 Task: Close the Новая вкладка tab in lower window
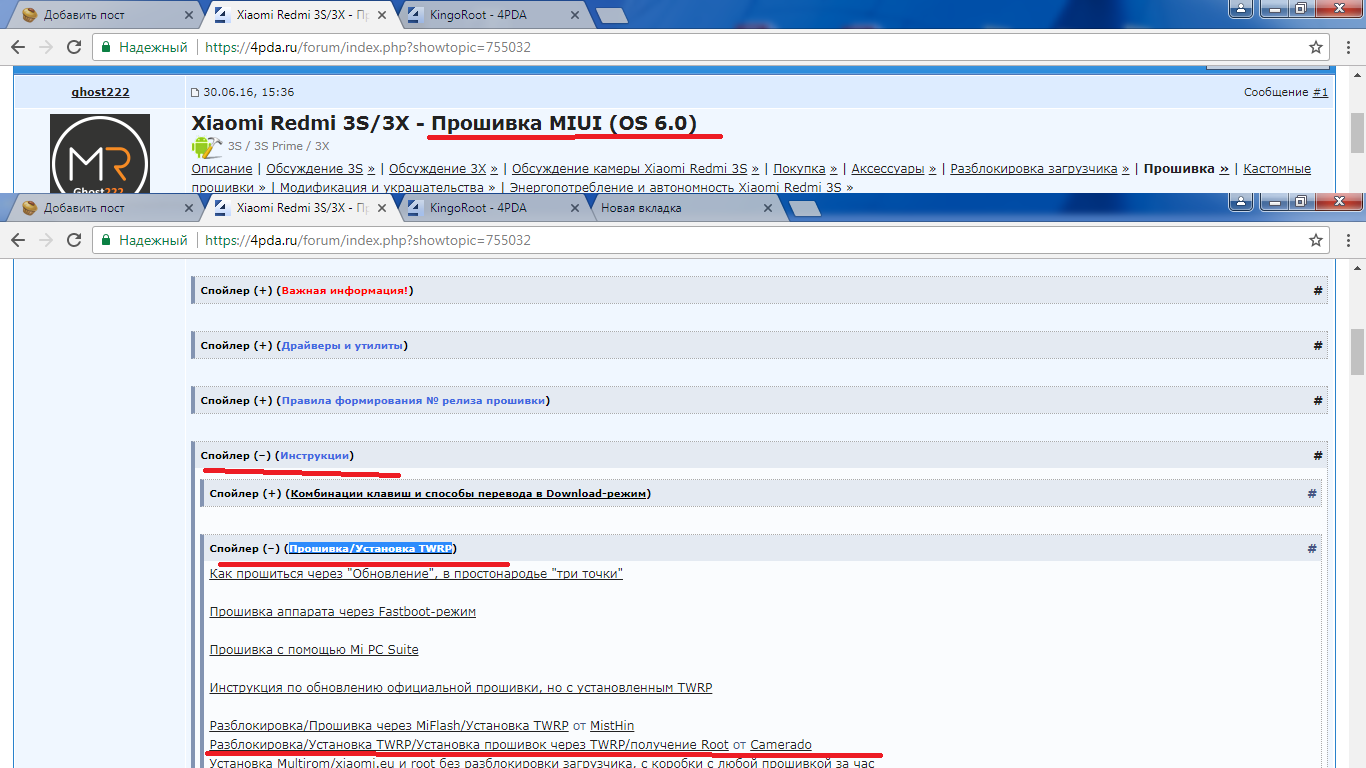(x=767, y=208)
